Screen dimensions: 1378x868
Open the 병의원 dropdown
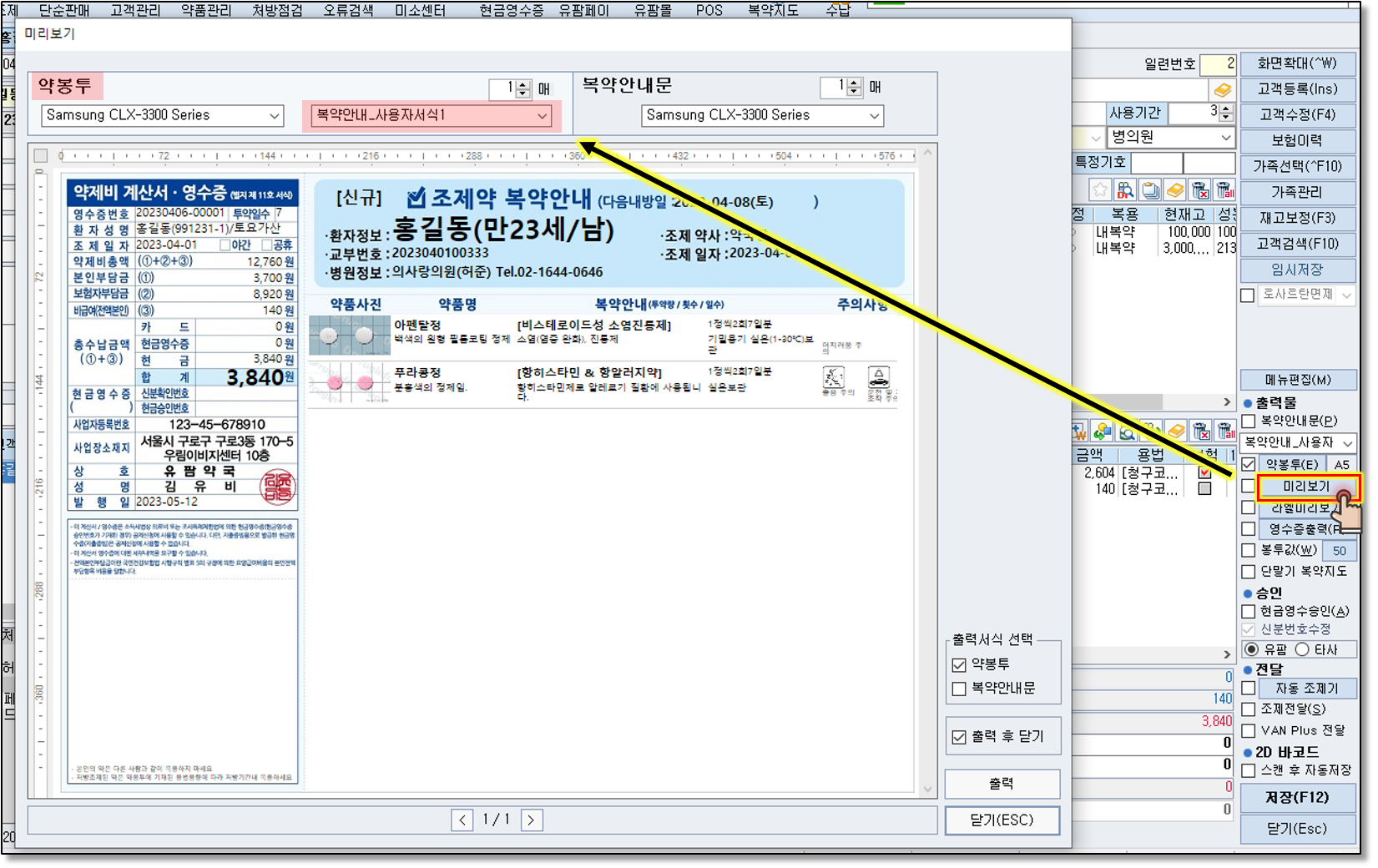click(x=1225, y=138)
